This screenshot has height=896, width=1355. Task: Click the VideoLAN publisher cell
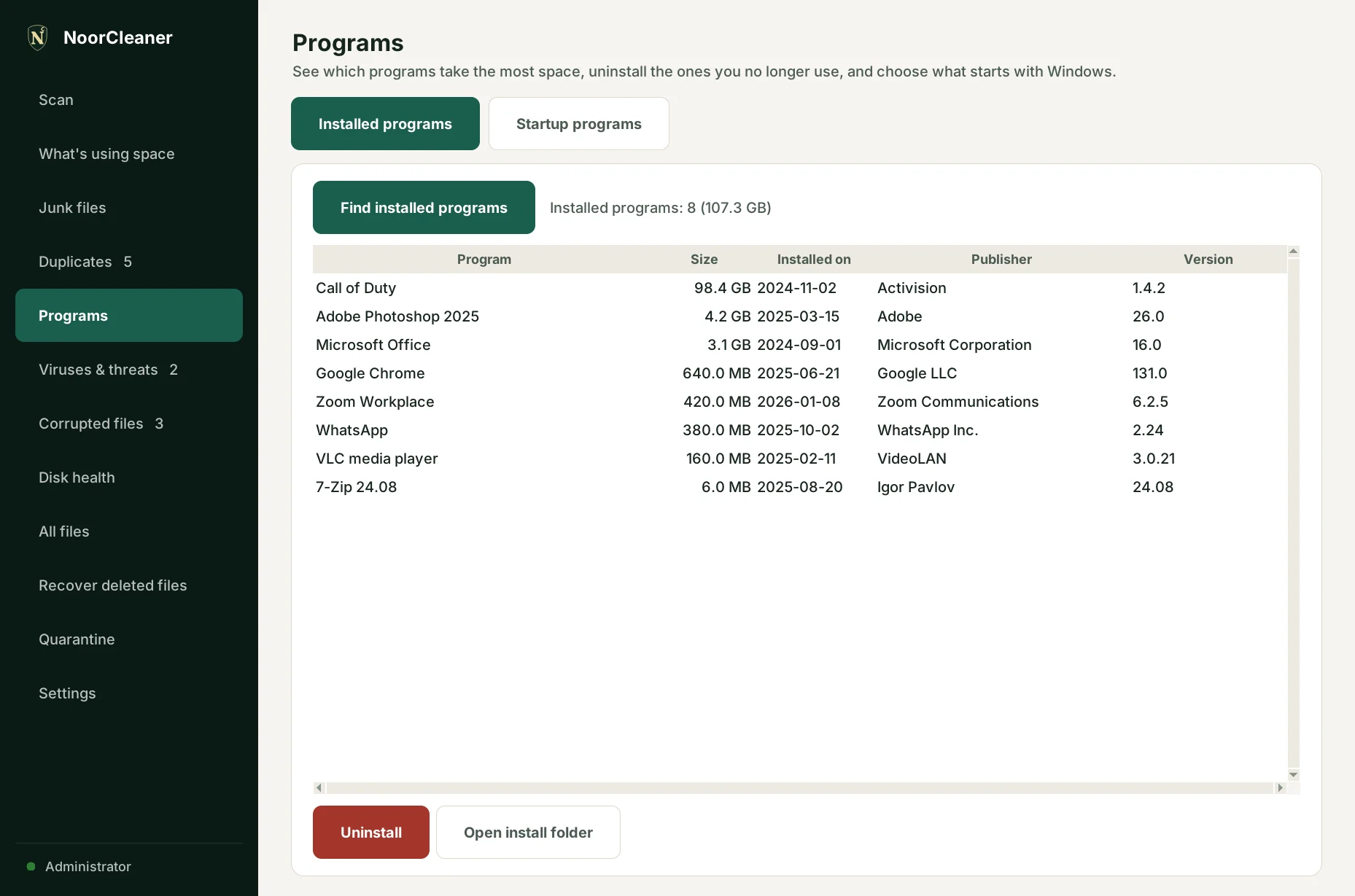(912, 459)
